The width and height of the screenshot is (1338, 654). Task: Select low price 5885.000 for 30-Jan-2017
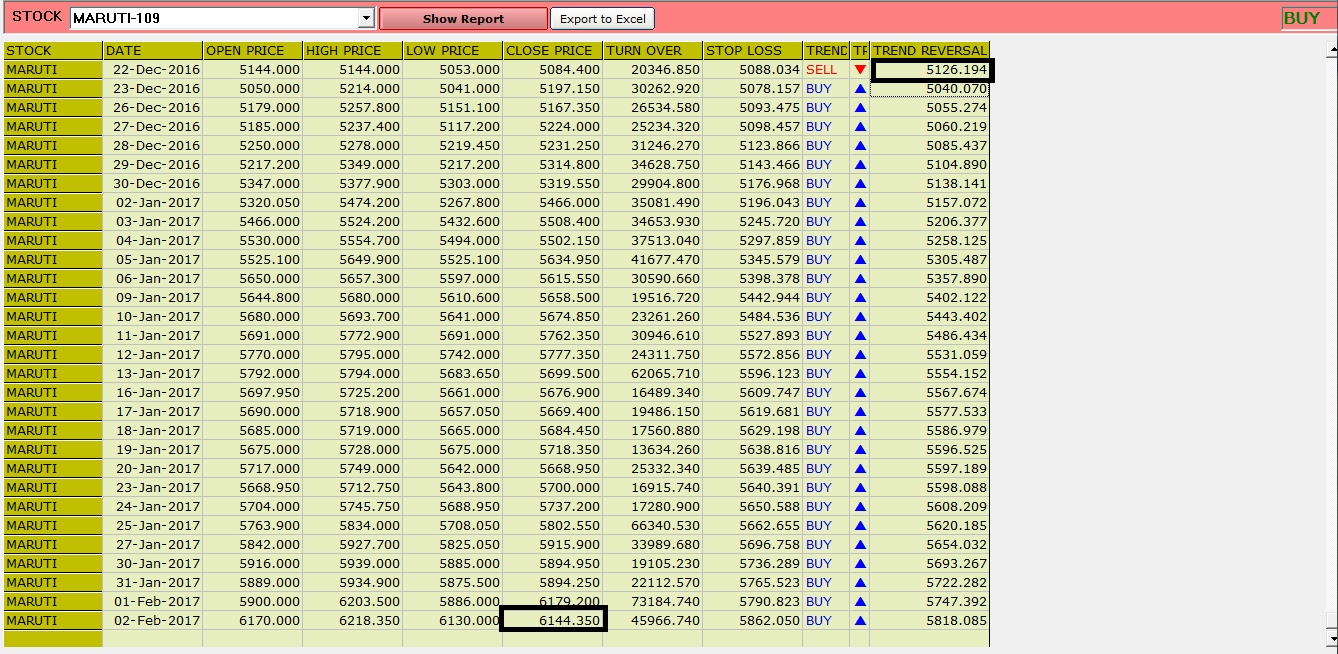point(453,564)
